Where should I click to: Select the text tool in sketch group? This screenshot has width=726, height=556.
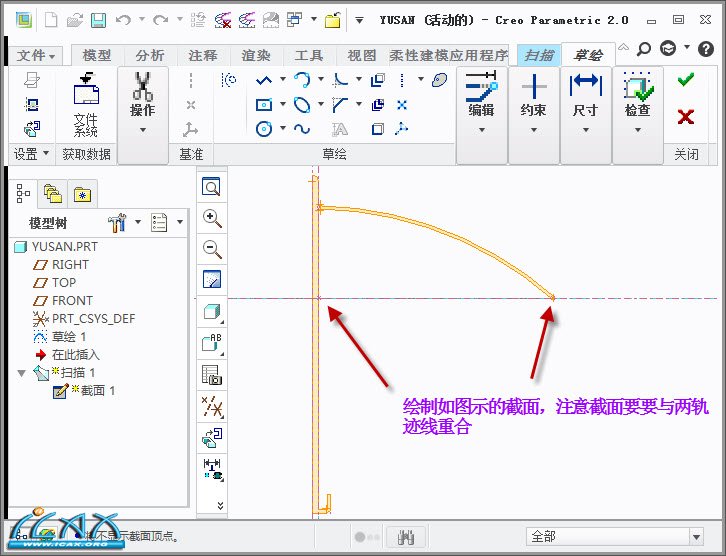(340, 128)
